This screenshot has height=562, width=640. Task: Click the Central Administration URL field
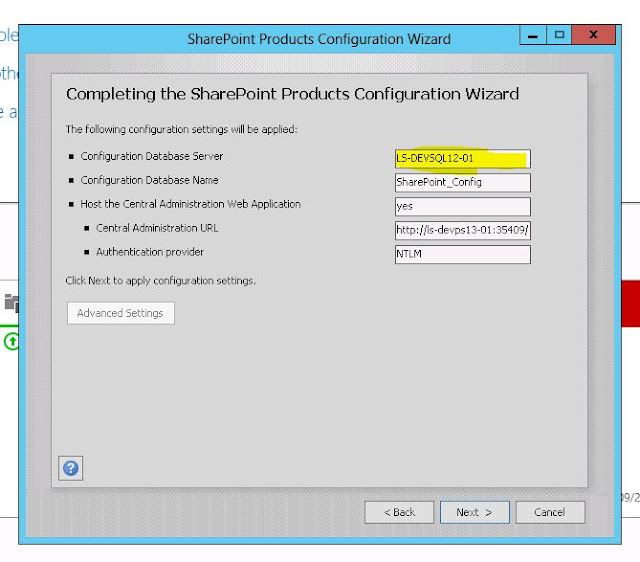pos(462,230)
